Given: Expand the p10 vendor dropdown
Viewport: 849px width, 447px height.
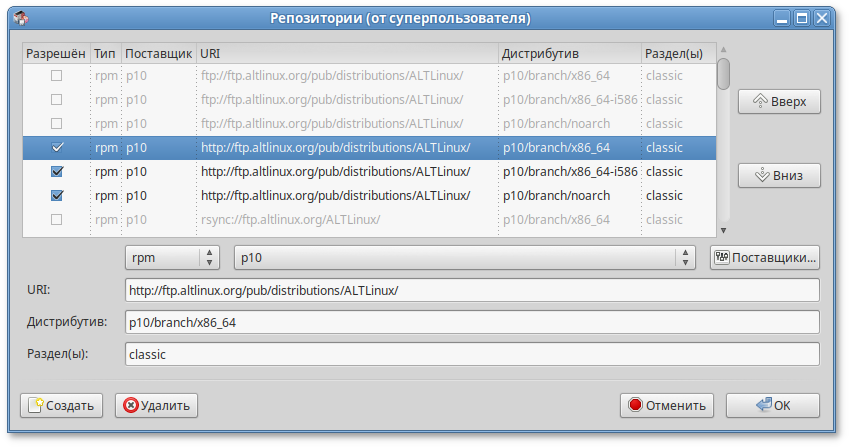Looking at the screenshot, I should click(x=464, y=257).
